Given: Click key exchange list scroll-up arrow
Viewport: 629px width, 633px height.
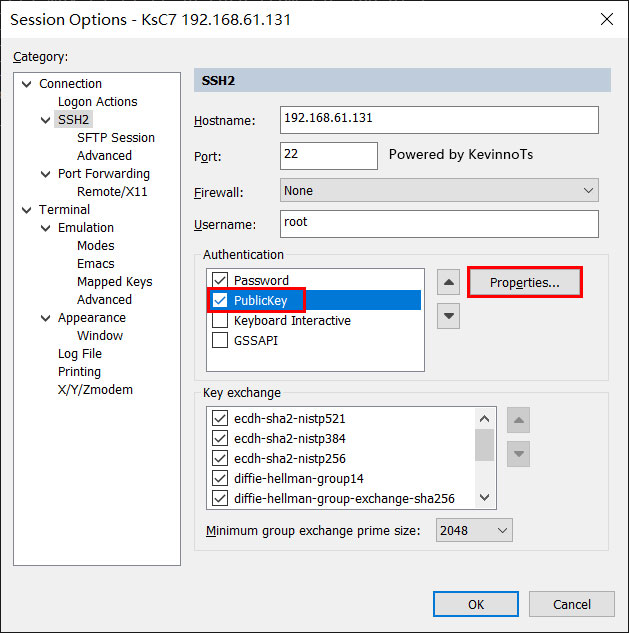Looking at the screenshot, I should tap(484, 419).
